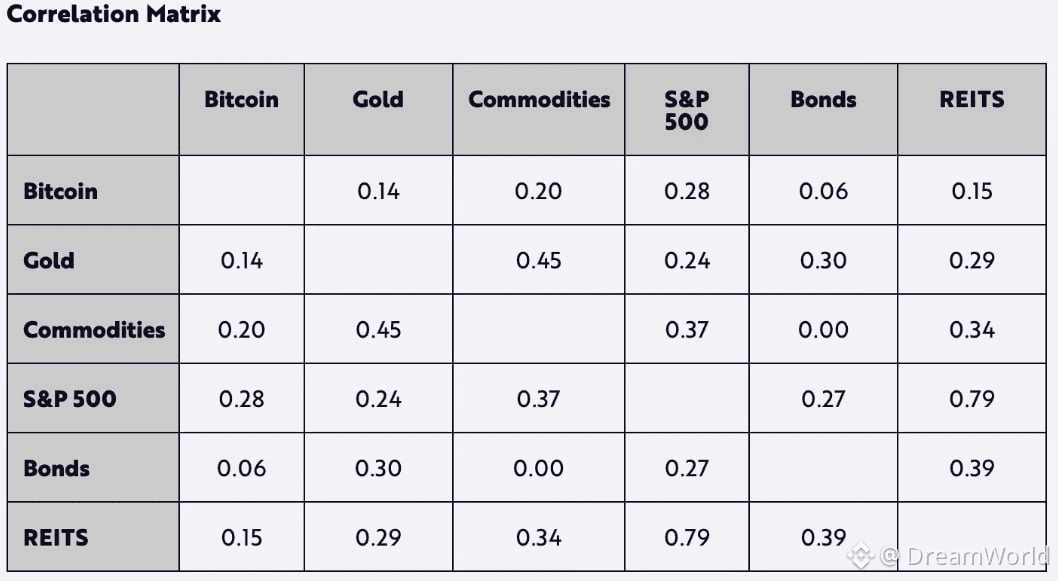Select the REITS column header

tap(971, 100)
